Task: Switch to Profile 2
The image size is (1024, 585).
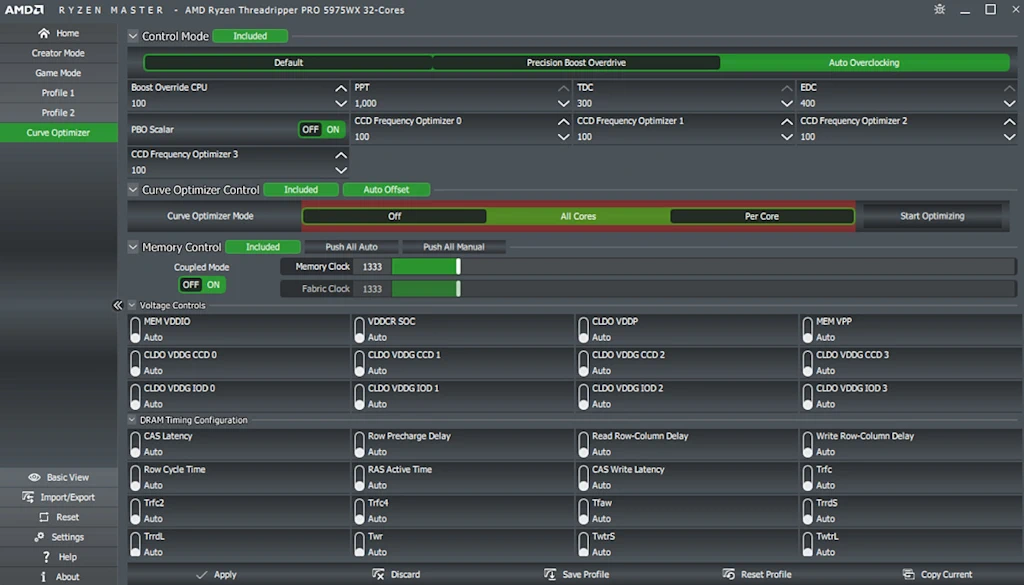Action: pos(59,113)
